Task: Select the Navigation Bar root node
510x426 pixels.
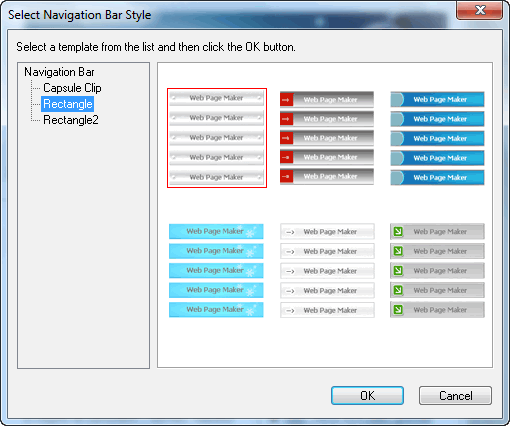Action: [59, 72]
